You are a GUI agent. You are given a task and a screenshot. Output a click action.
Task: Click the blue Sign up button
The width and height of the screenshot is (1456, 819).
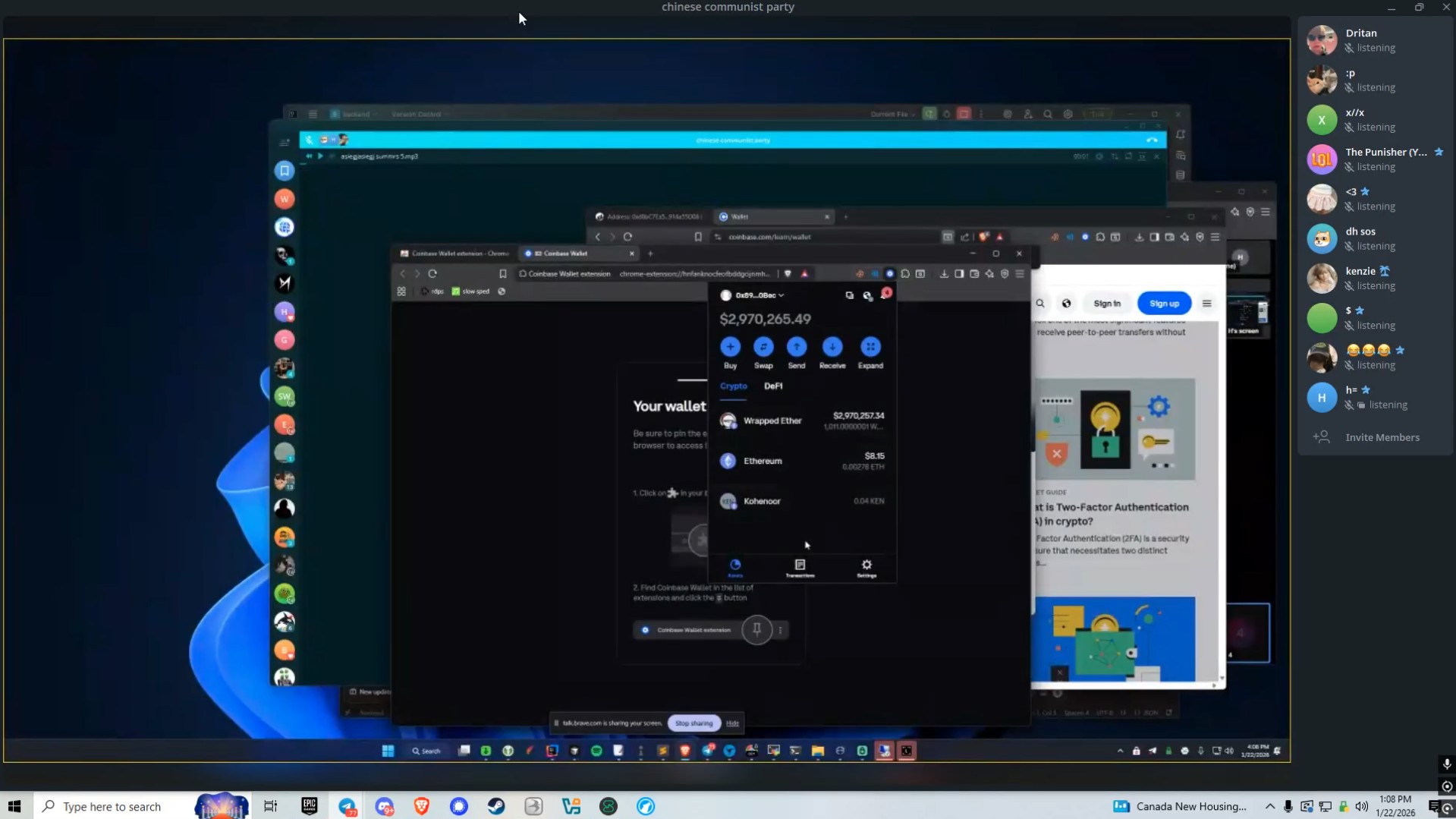pos(1164,304)
